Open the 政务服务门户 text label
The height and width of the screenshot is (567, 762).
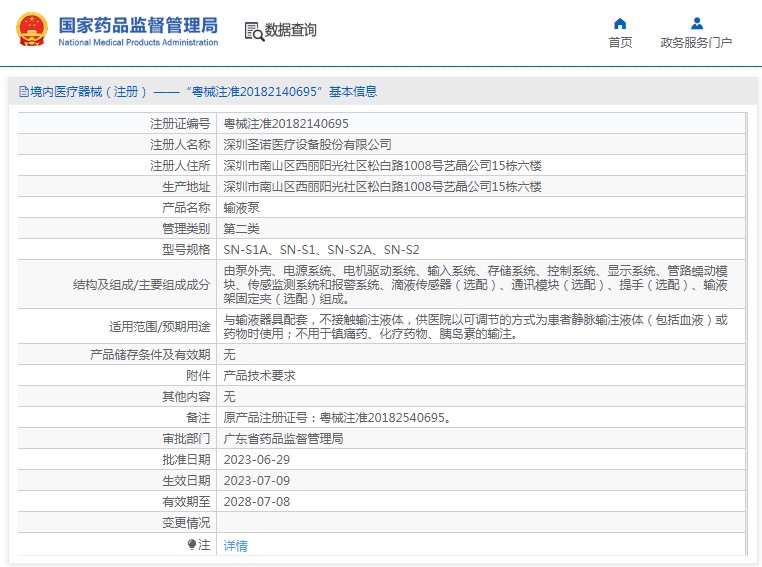coord(696,43)
